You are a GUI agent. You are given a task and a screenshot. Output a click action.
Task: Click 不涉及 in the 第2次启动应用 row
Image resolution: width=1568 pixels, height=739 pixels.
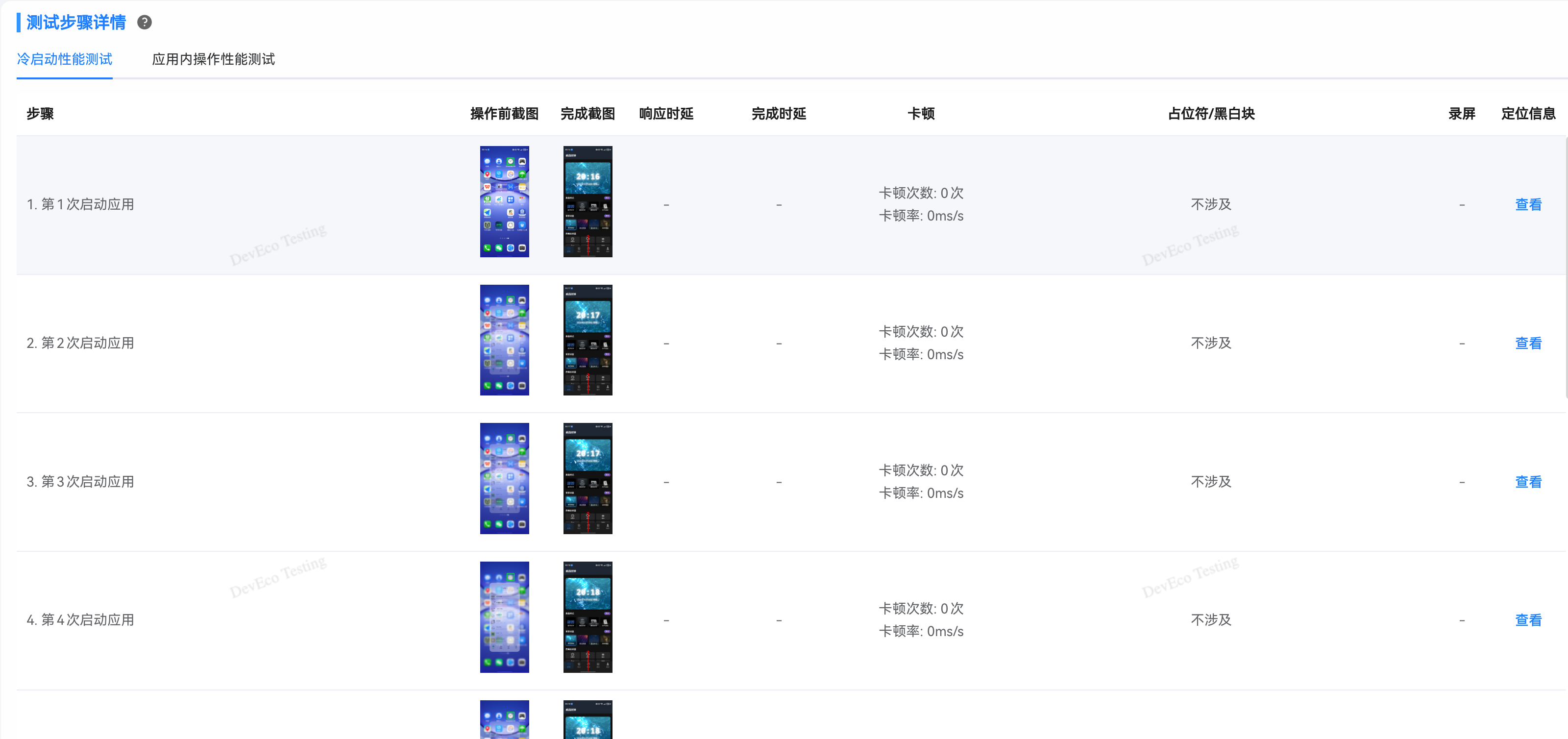pos(1211,344)
